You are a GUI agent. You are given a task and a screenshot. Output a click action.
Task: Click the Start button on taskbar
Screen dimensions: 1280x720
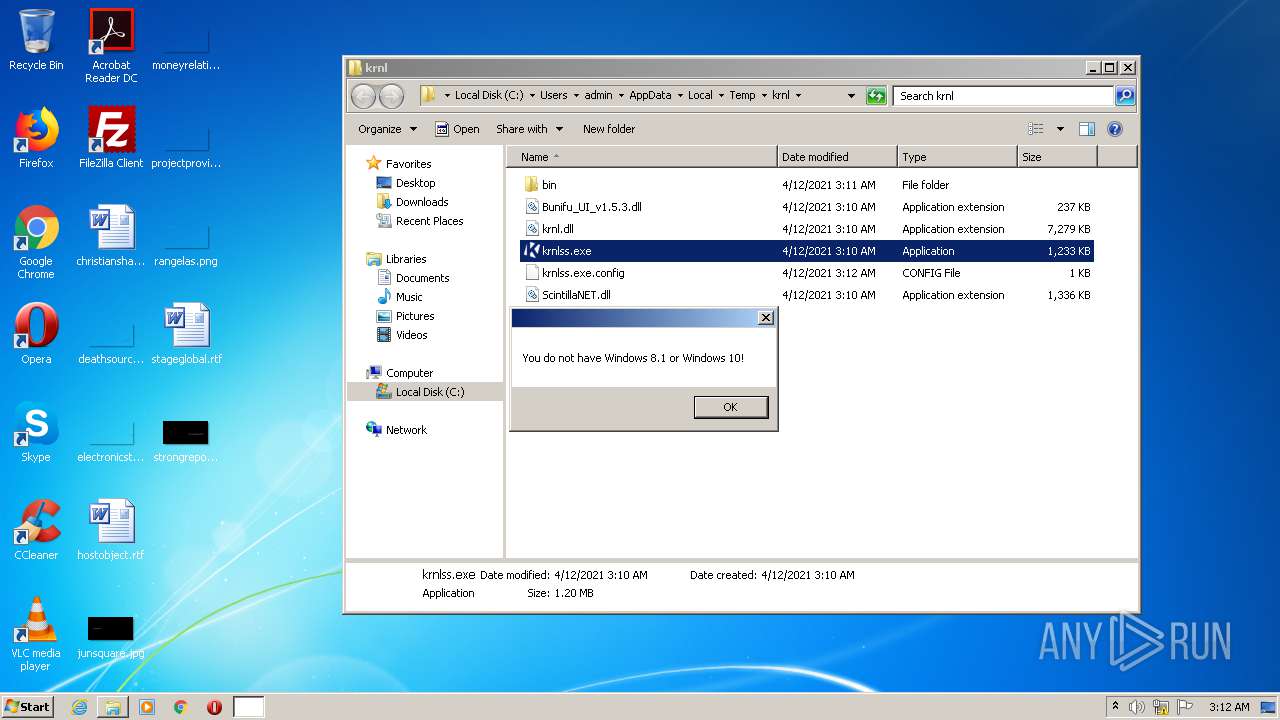27,707
